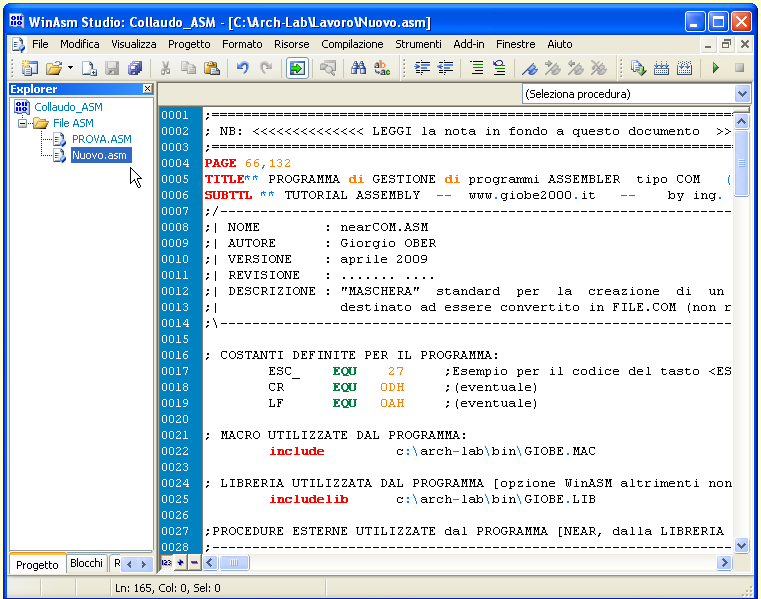Click the magnifier window icon in toolbar

328,68
